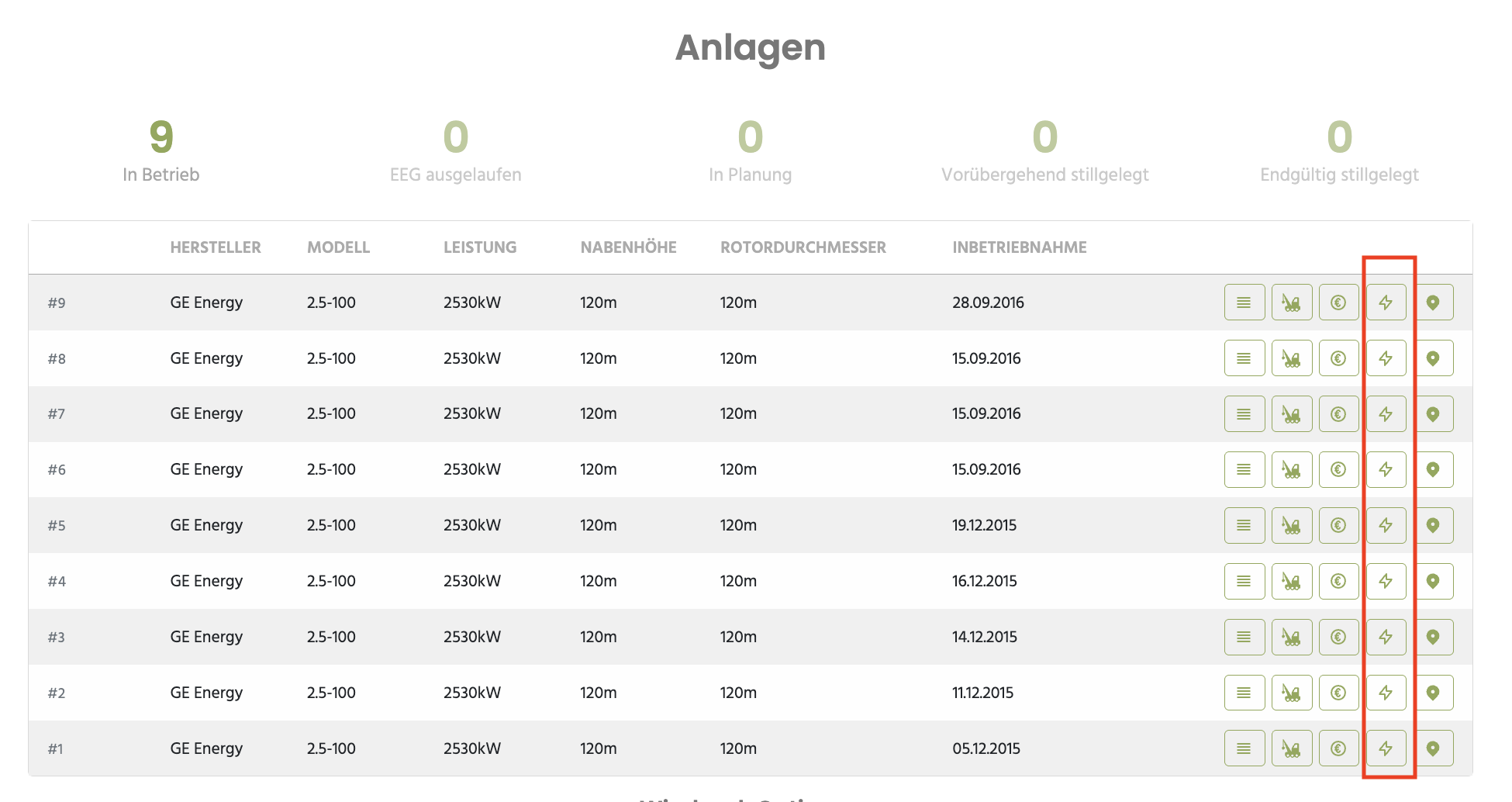Viewport: 1512px width, 802px height.
Task: Open the euro coin icon in row #8
Action: (x=1338, y=358)
